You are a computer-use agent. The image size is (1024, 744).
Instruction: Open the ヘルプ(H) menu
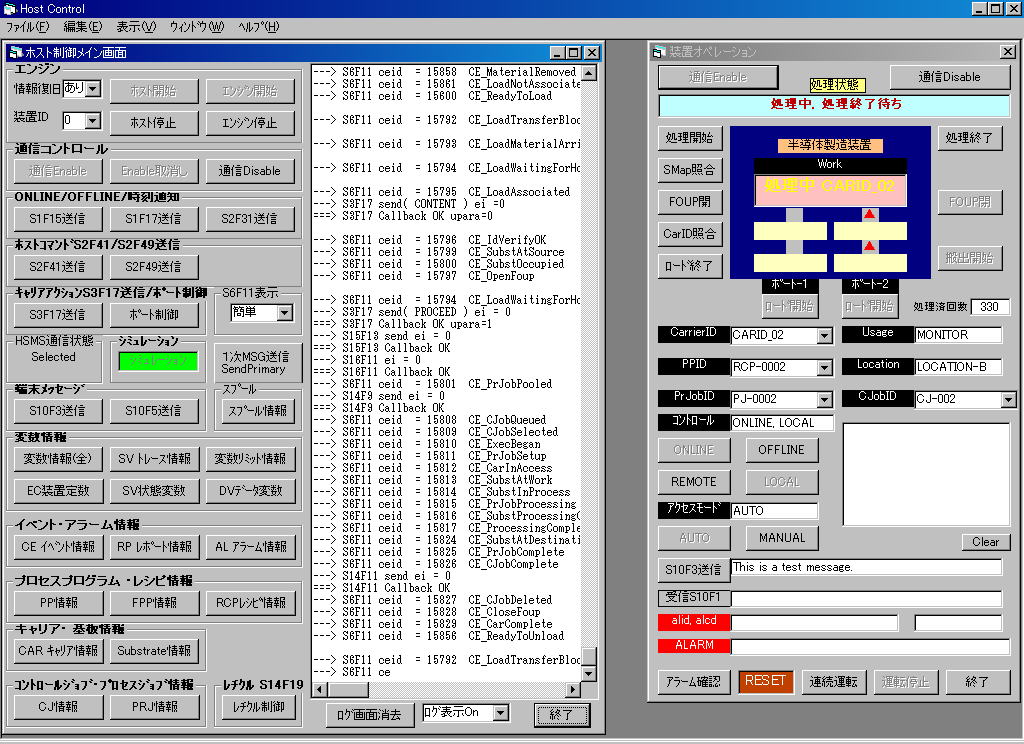pyautogui.click(x=258, y=27)
